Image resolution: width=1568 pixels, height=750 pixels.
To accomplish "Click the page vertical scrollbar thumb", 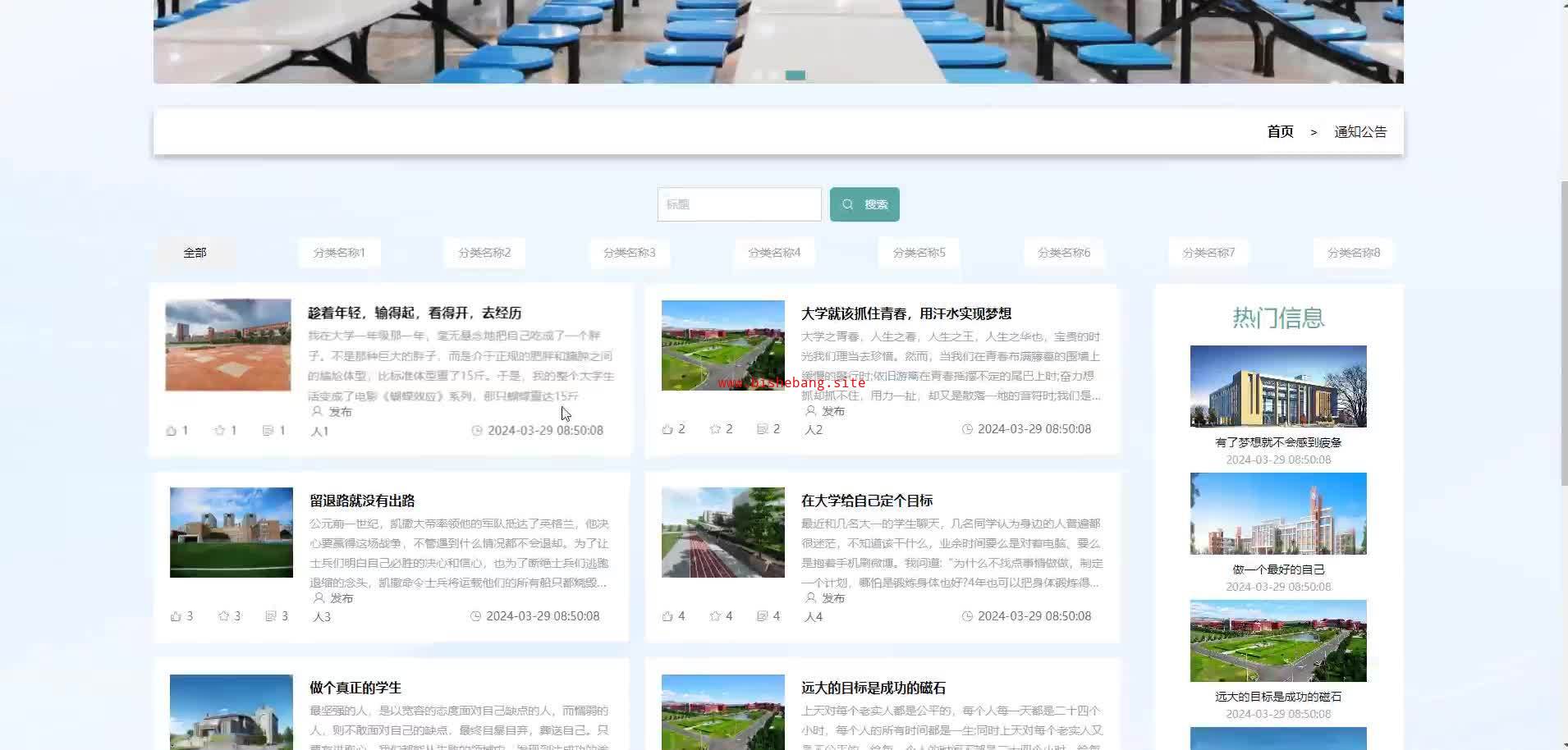I will [x=1563, y=333].
